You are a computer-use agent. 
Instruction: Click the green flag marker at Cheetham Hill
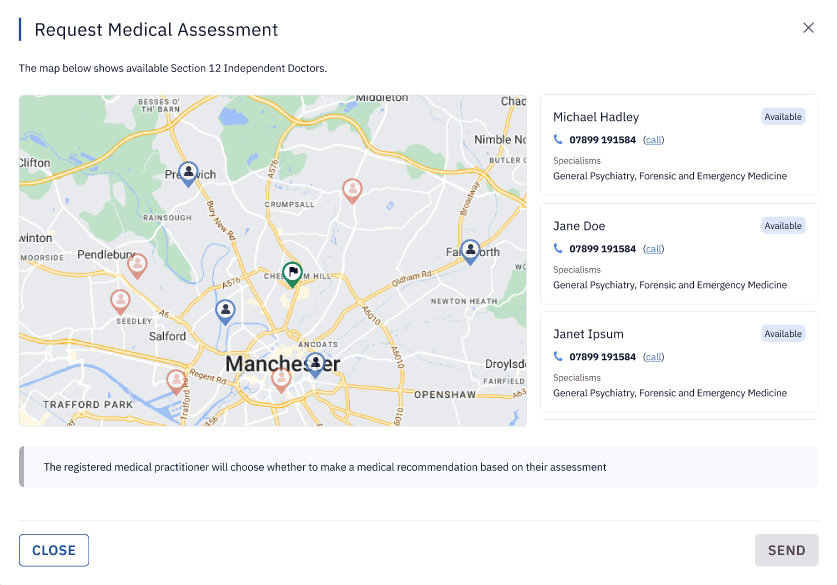(x=292, y=274)
